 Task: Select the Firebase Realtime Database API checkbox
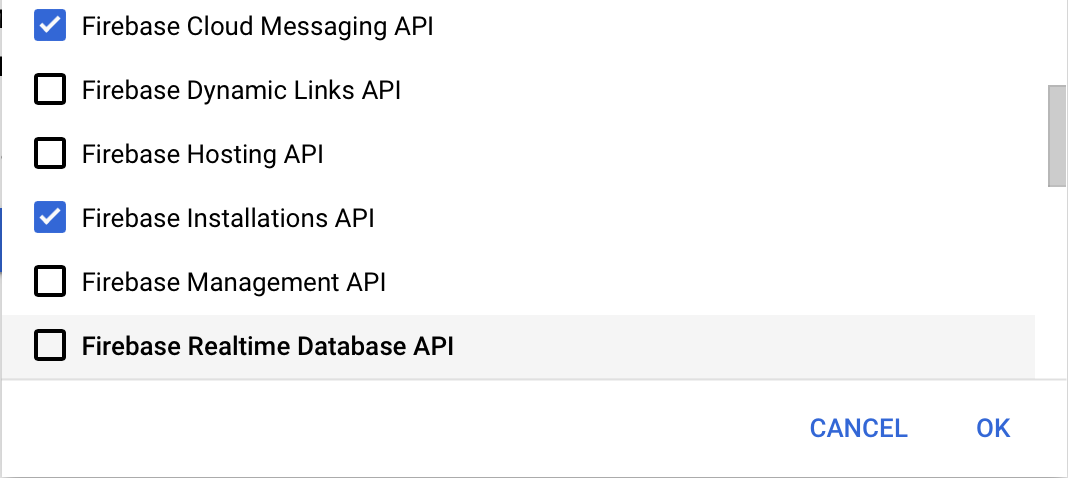pyautogui.click(x=50, y=346)
